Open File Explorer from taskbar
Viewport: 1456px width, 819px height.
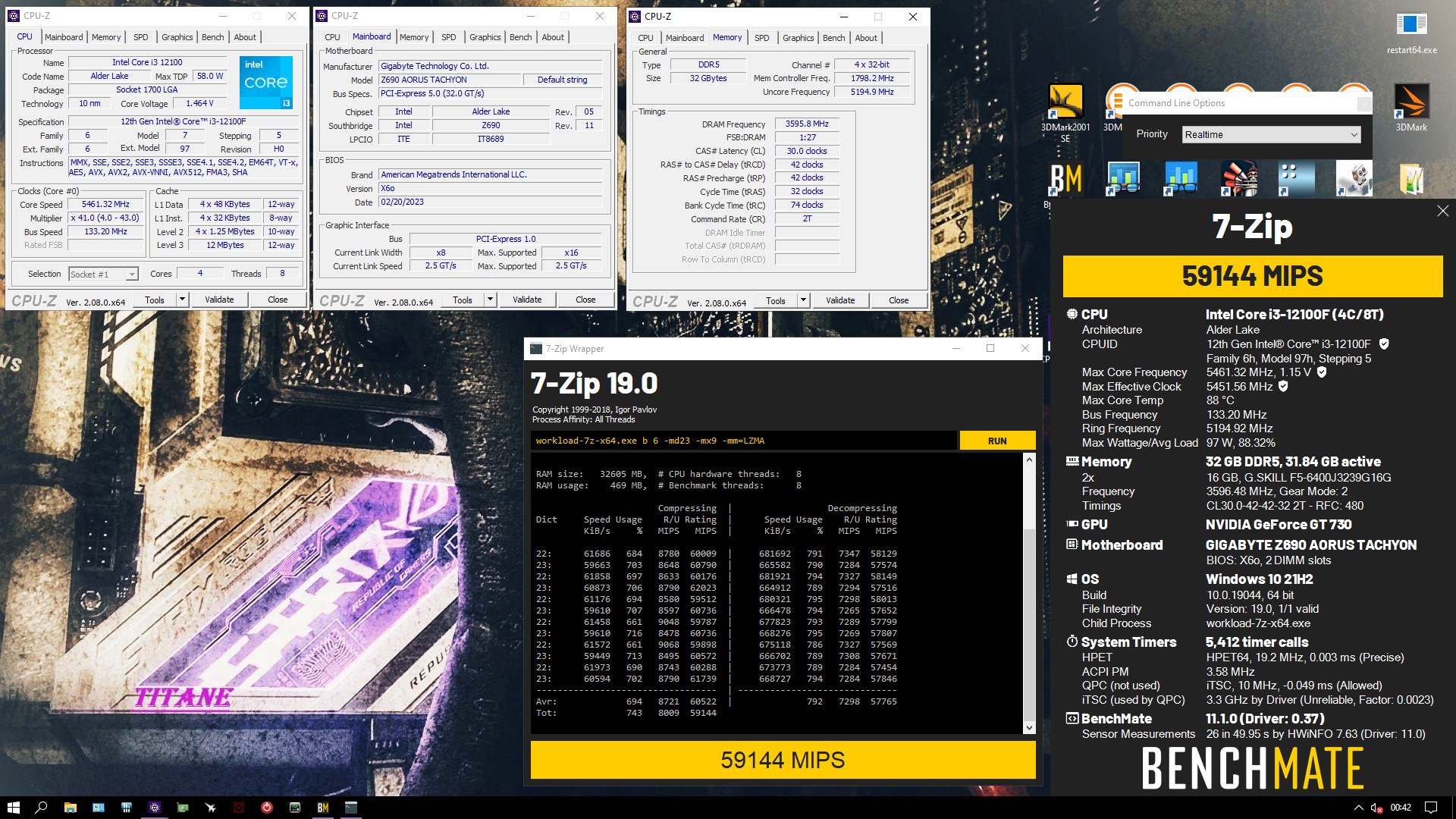70,808
